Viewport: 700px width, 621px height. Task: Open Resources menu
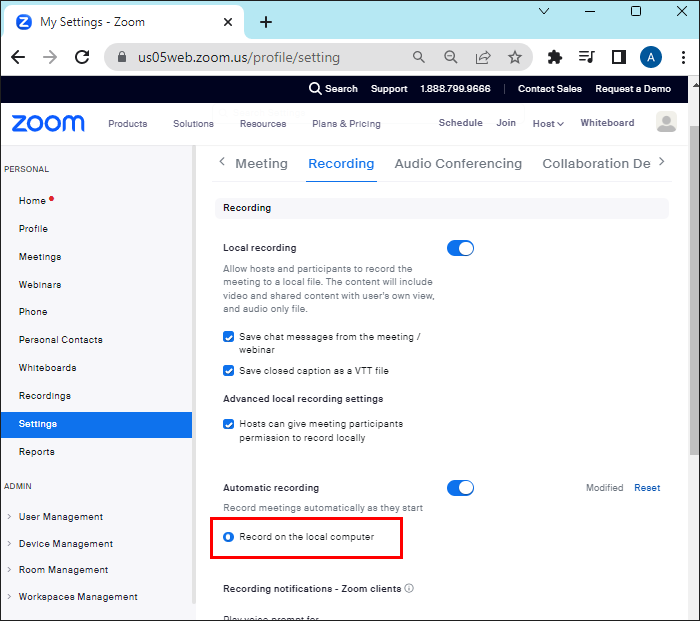pos(263,124)
